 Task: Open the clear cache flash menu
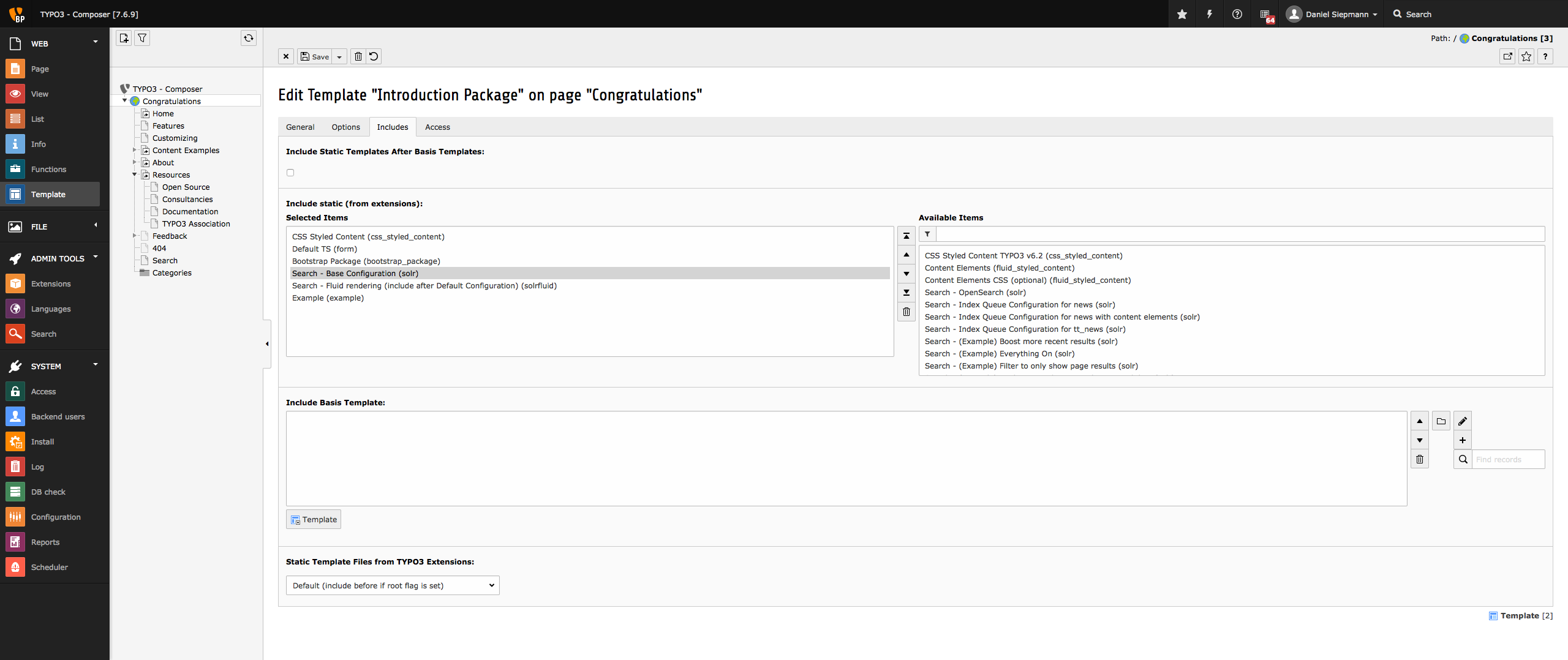1210,14
